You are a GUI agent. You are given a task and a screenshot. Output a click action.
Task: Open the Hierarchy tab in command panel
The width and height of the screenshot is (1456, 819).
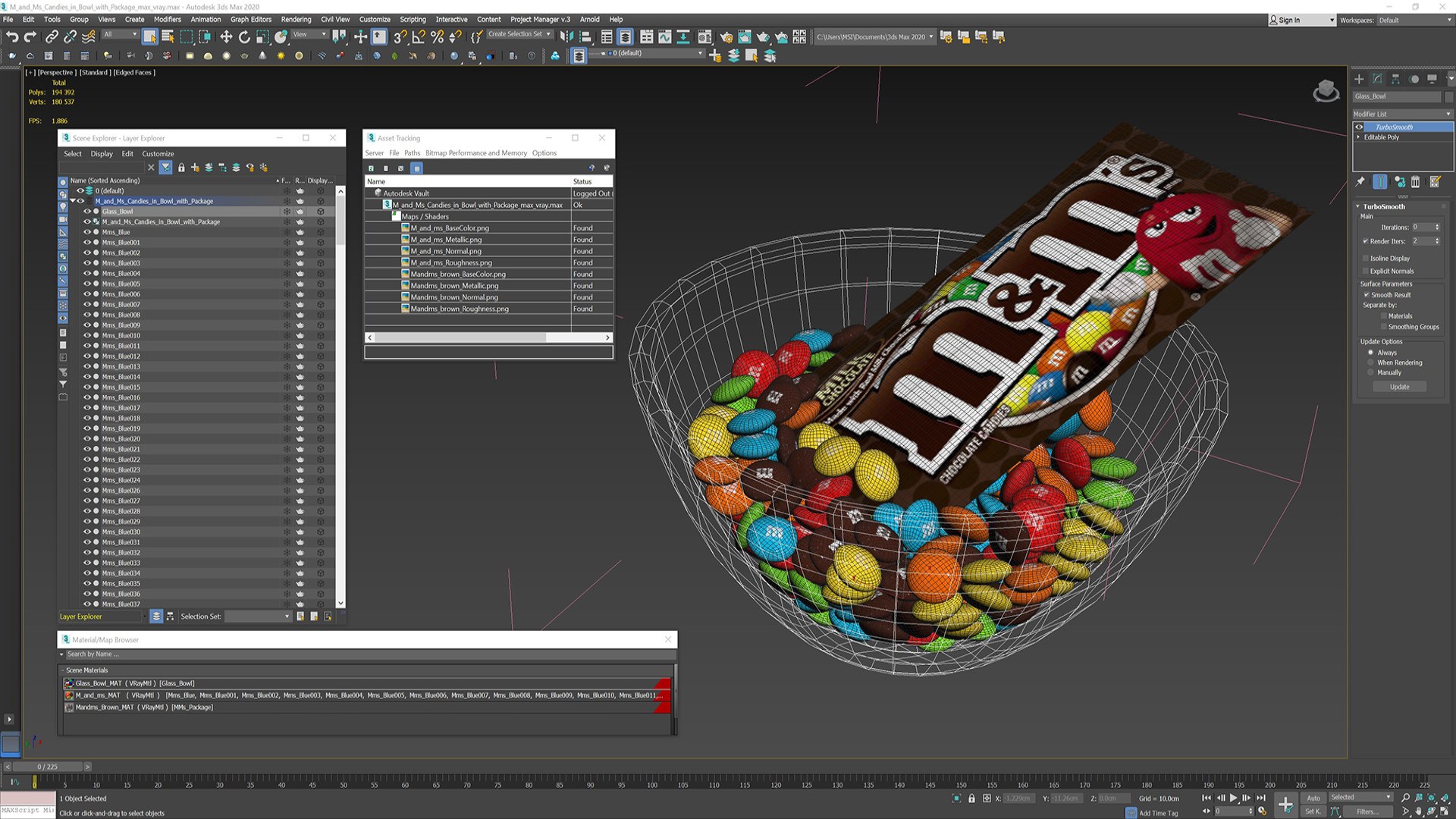coord(1395,79)
